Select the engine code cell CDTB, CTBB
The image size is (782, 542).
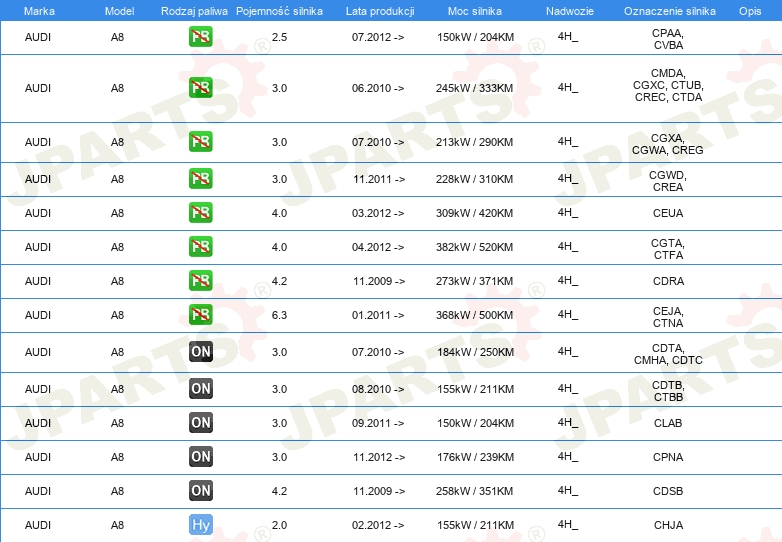[668, 391]
